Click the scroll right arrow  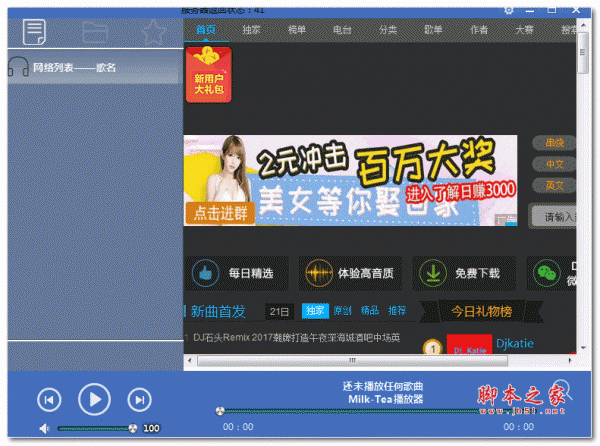tap(570, 360)
